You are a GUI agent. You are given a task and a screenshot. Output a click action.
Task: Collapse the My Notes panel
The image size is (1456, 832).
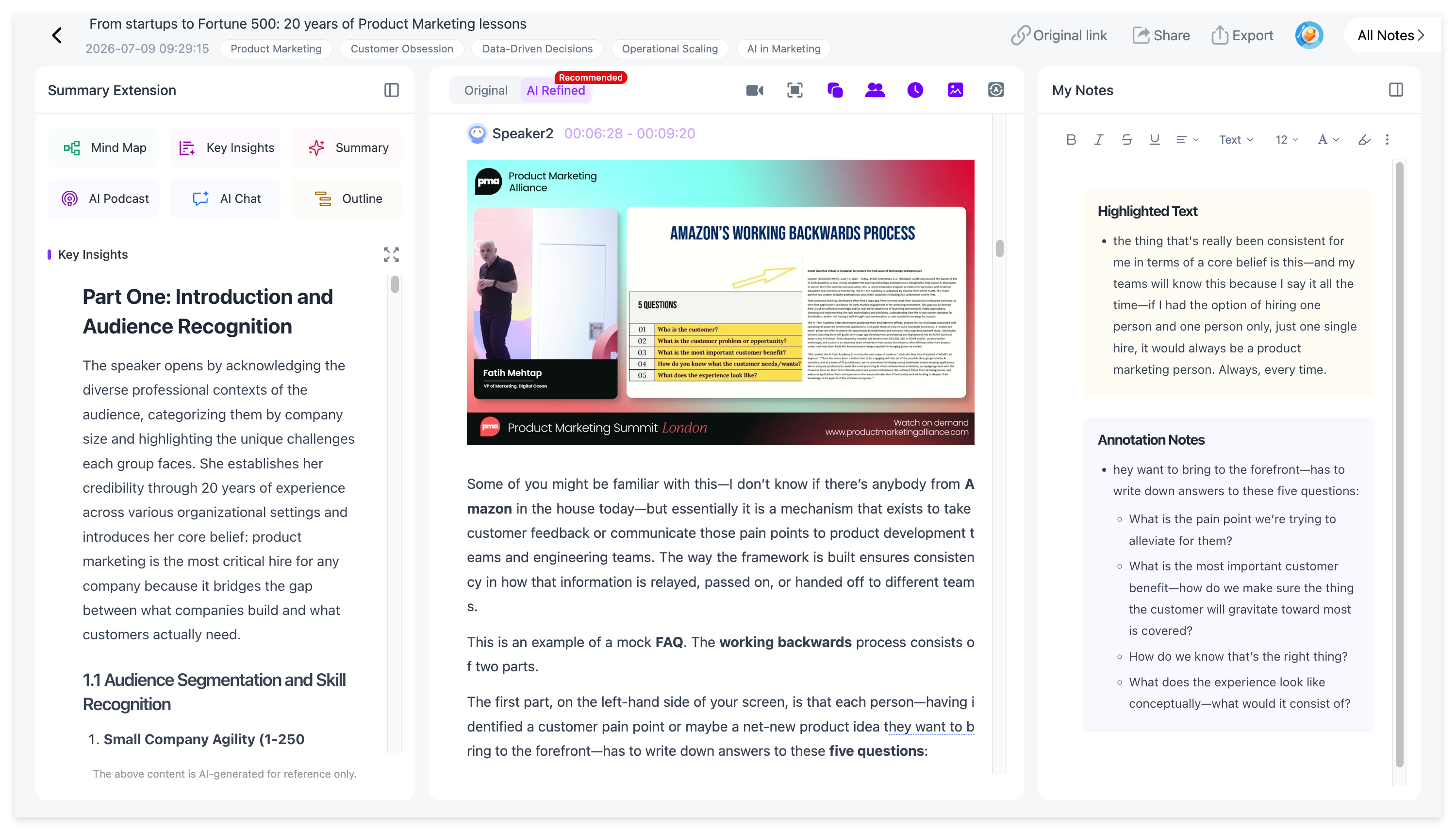[1395, 90]
